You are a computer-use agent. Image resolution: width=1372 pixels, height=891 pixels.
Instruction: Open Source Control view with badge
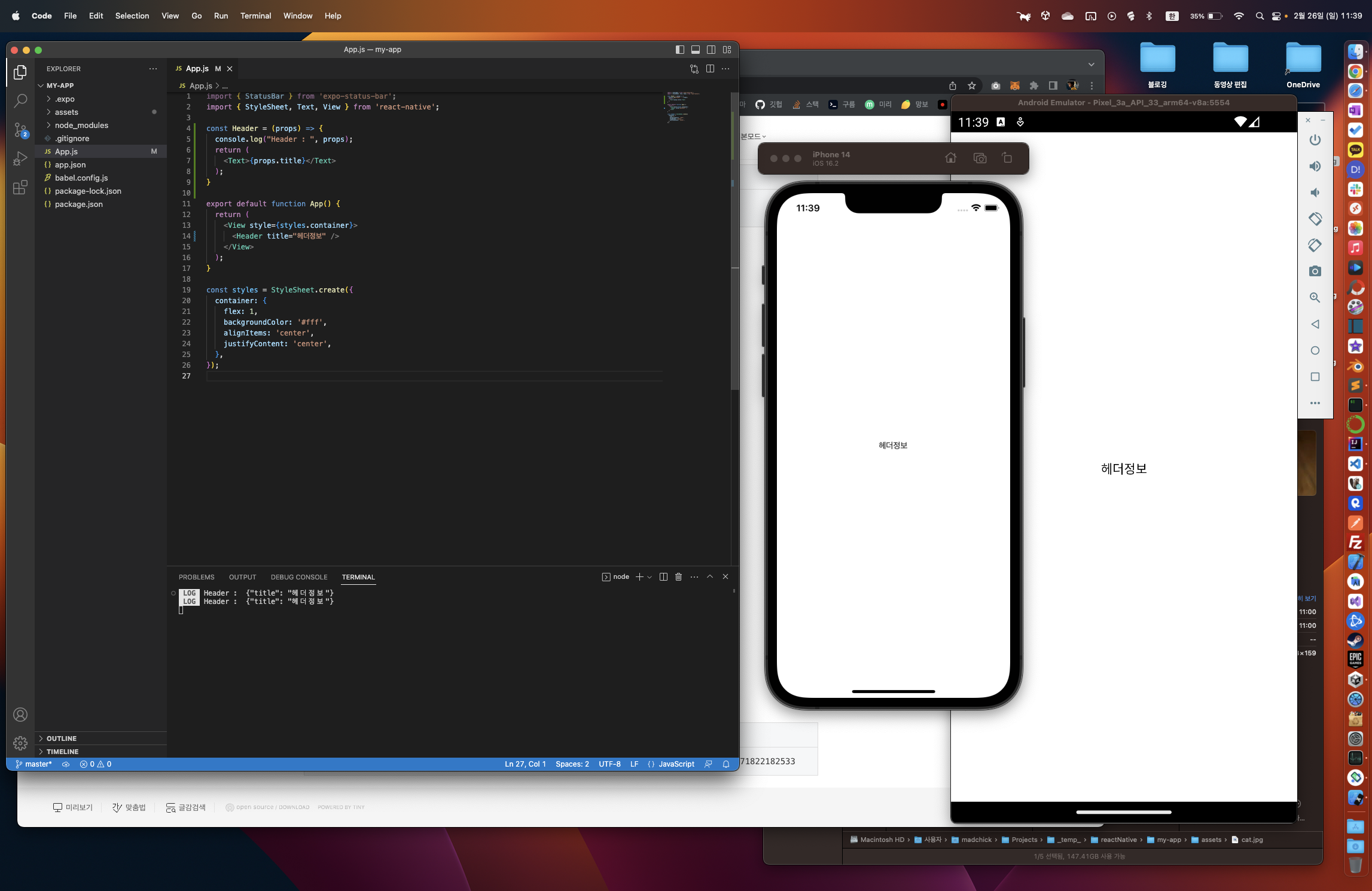click(x=20, y=130)
